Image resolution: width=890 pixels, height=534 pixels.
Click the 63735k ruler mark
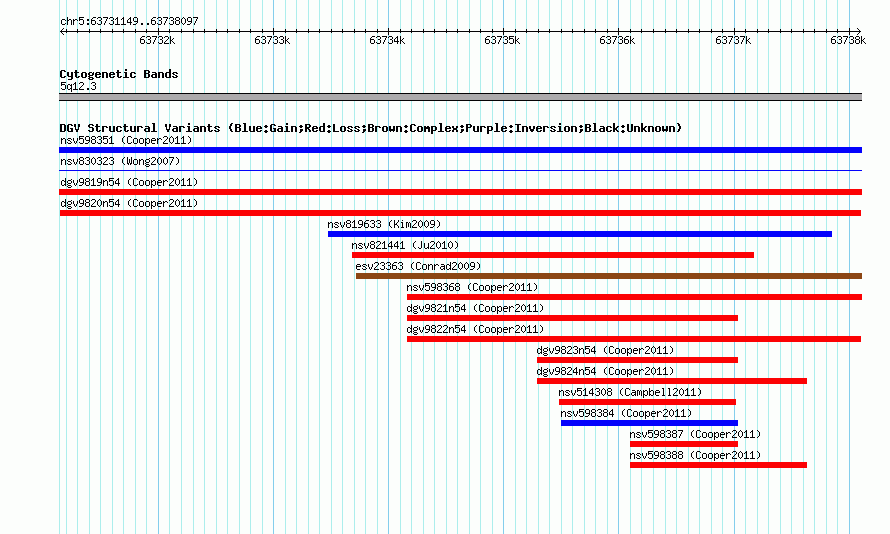coord(502,40)
